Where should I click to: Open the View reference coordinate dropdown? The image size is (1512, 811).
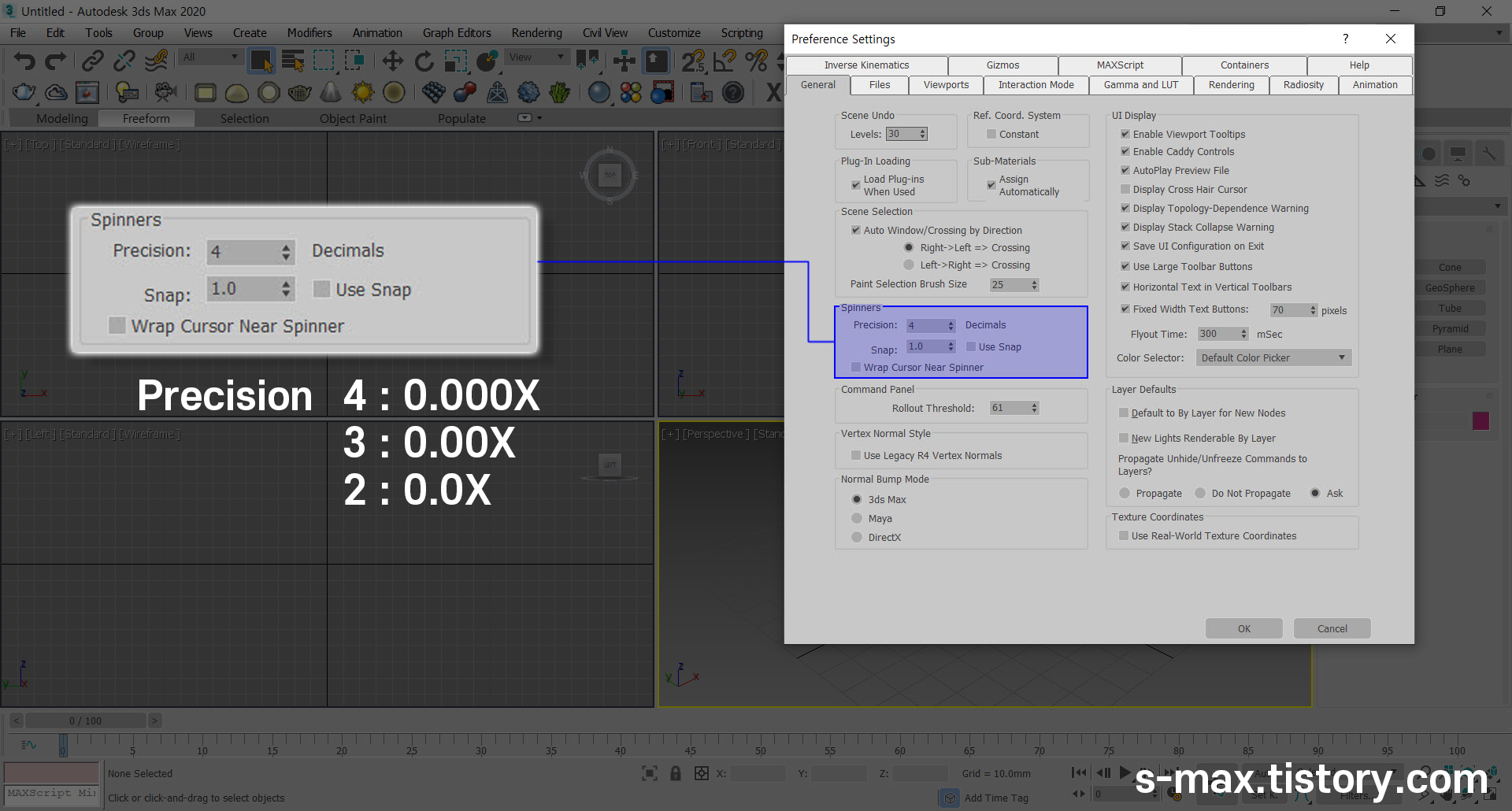[x=536, y=57]
